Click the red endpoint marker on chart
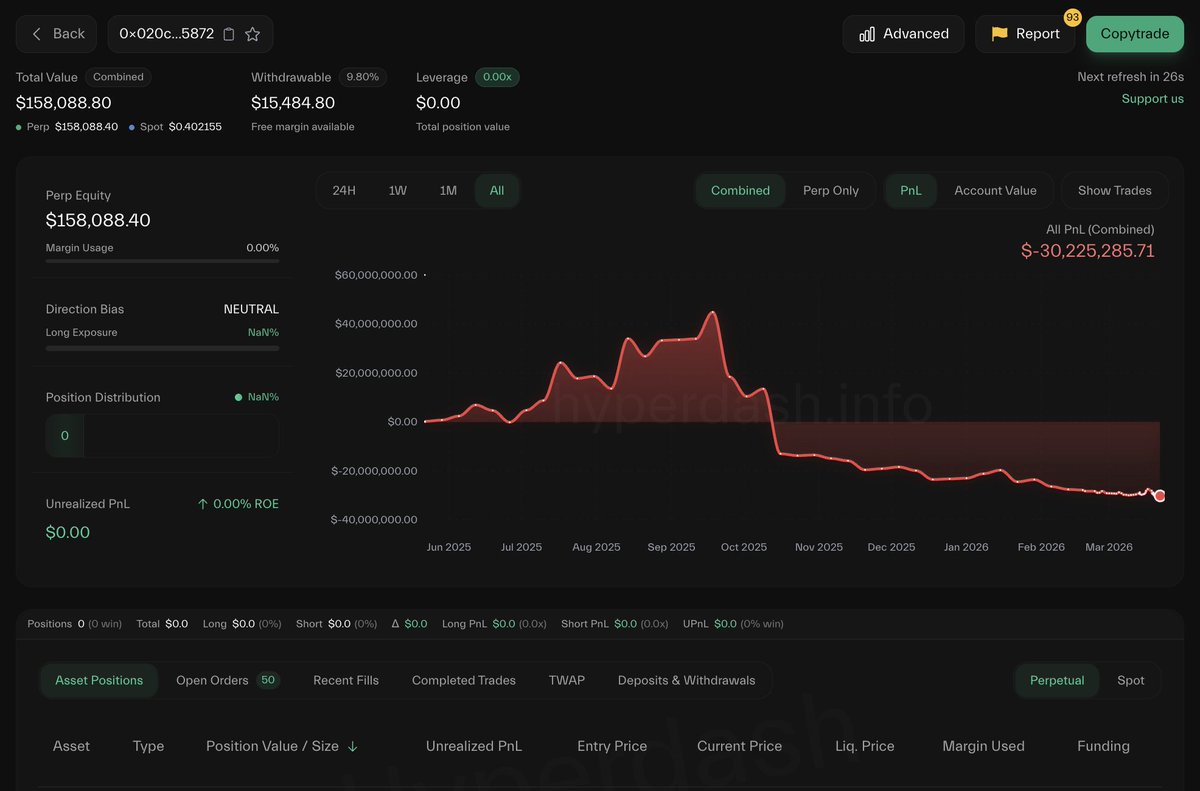The height and width of the screenshot is (791, 1200). (1159, 496)
